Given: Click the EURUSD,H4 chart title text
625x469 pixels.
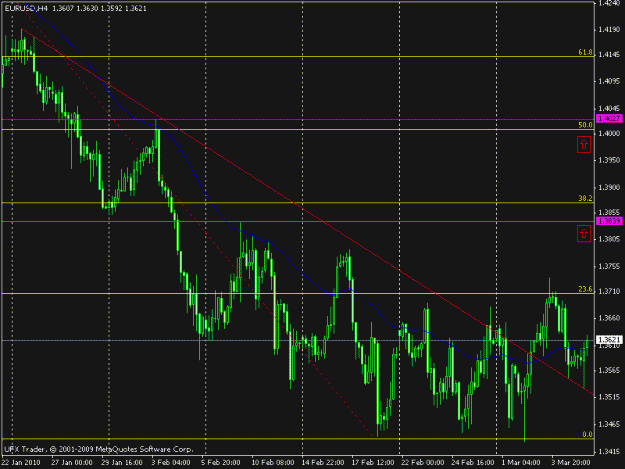Looking at the screenshot, I should coord(27,8).
